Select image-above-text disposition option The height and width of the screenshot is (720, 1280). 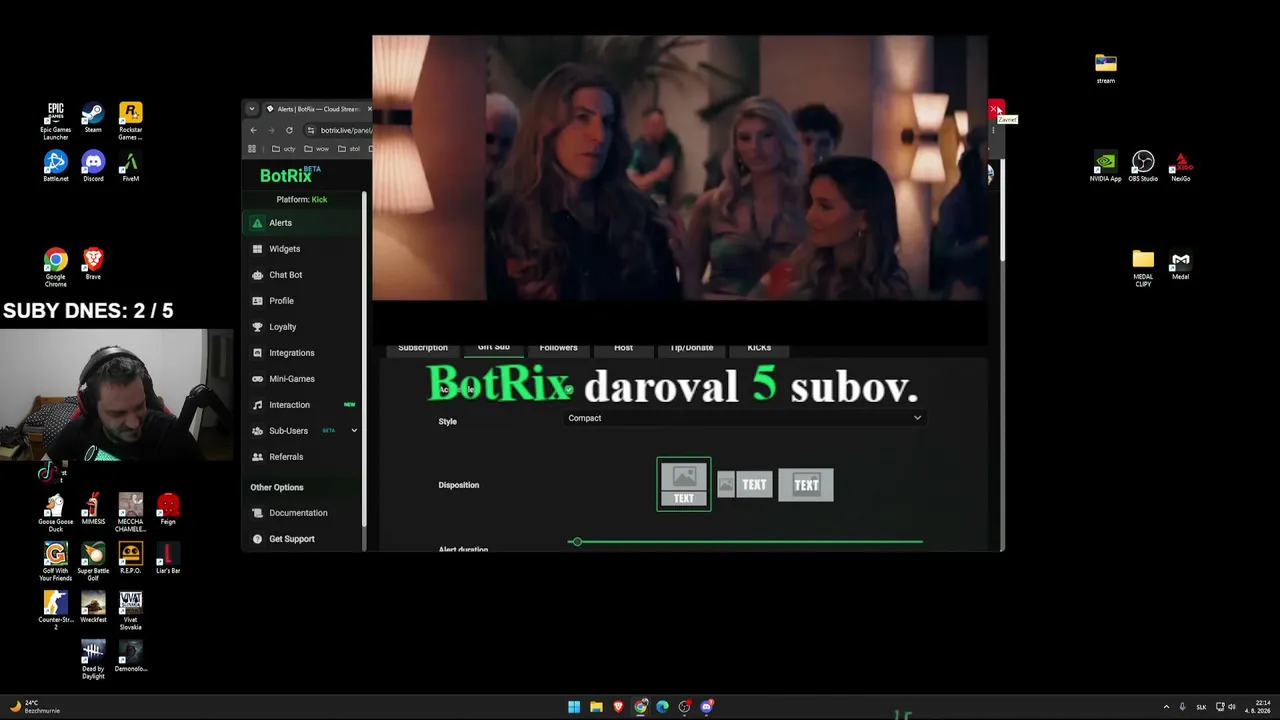pos(684,485)
